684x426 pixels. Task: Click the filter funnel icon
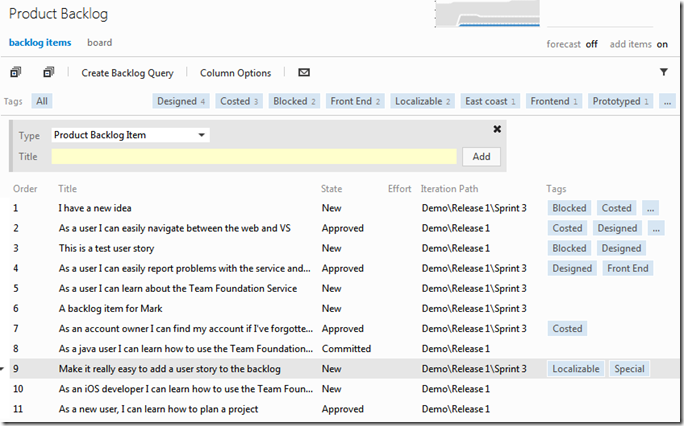tap(663, 72)
